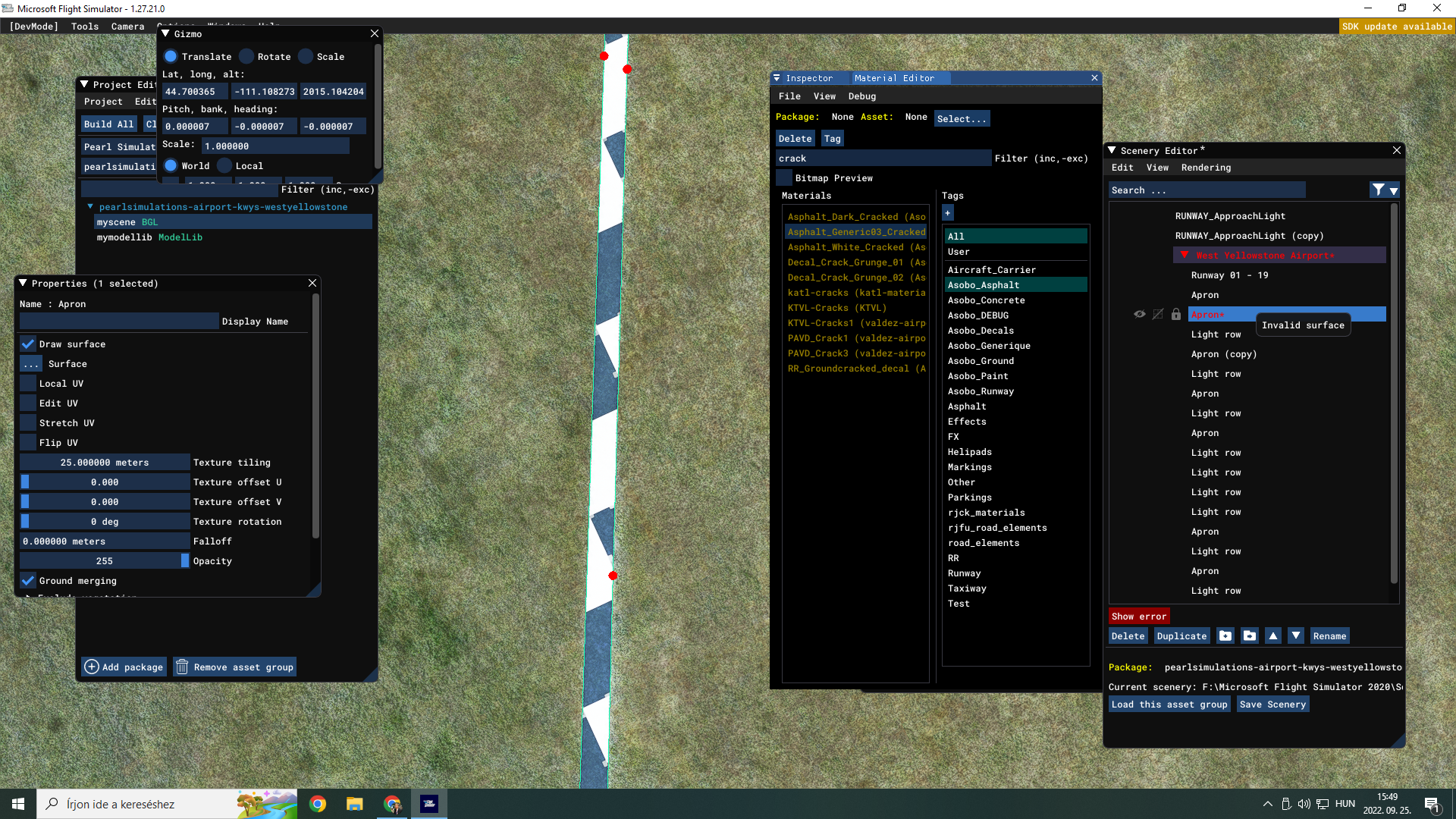Click the Add package plus icon
Image resolution: width=1456 pixels, height=819 pixels.
pos(92,667)
